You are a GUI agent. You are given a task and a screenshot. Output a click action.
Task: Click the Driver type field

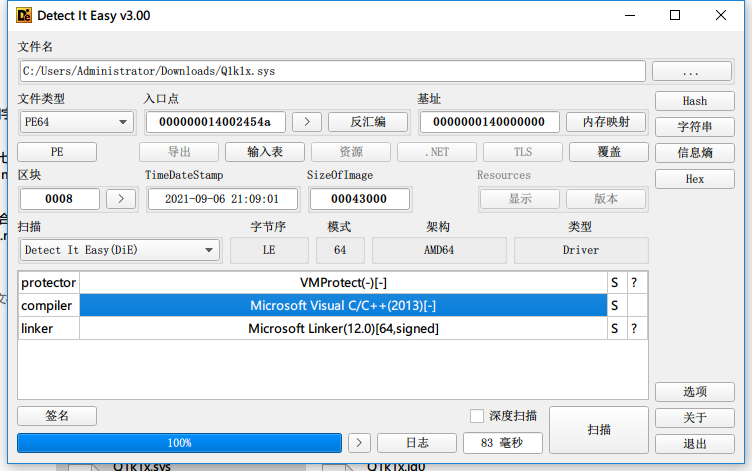581,250
